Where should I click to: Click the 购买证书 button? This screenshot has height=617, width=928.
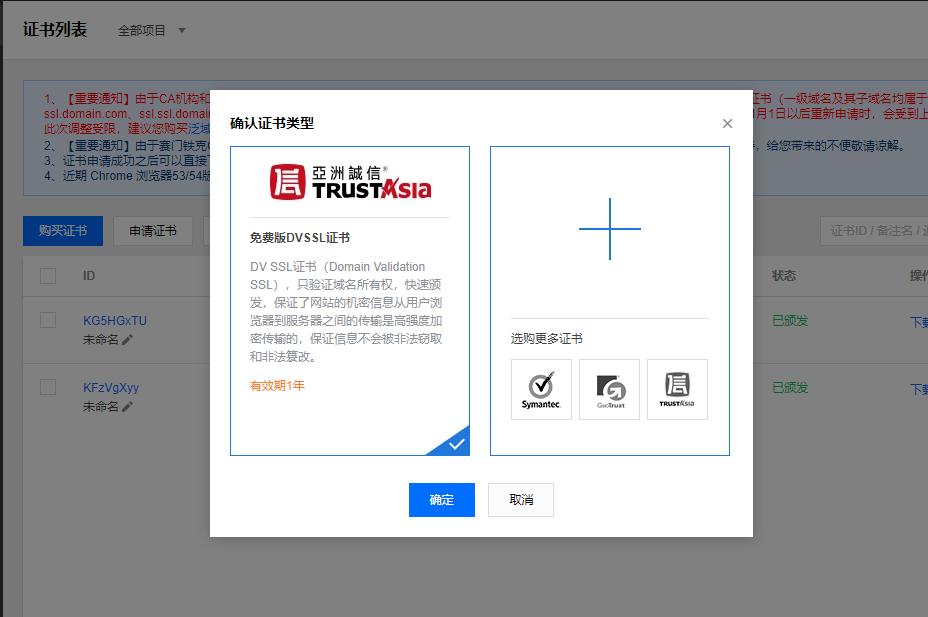pos(63,231)
